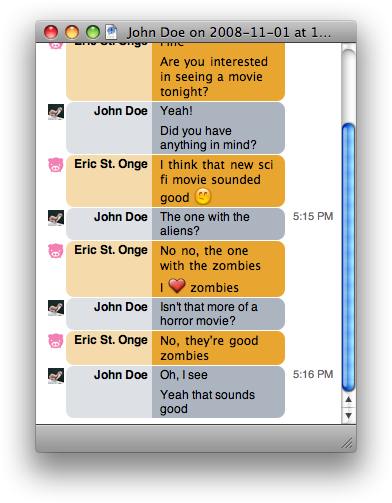Click sender name Eric St. Onge beside "No no, the one"
The height and width of the screenshot is (503, 392).
[111, 250]
